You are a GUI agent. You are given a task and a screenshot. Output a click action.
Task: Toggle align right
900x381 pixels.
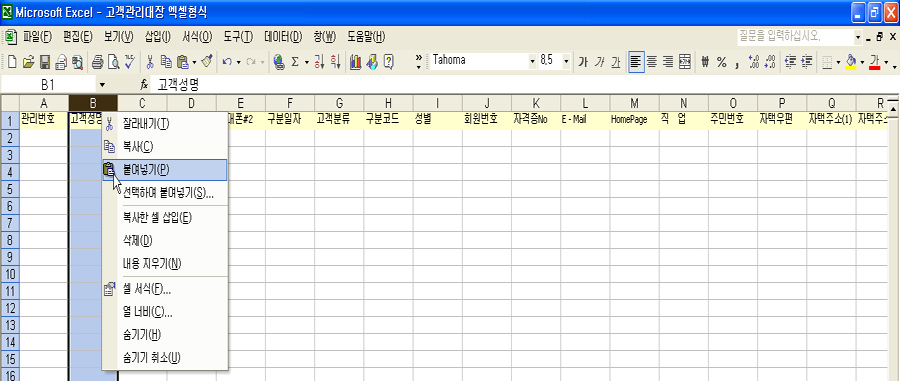(x=668, y=61)
